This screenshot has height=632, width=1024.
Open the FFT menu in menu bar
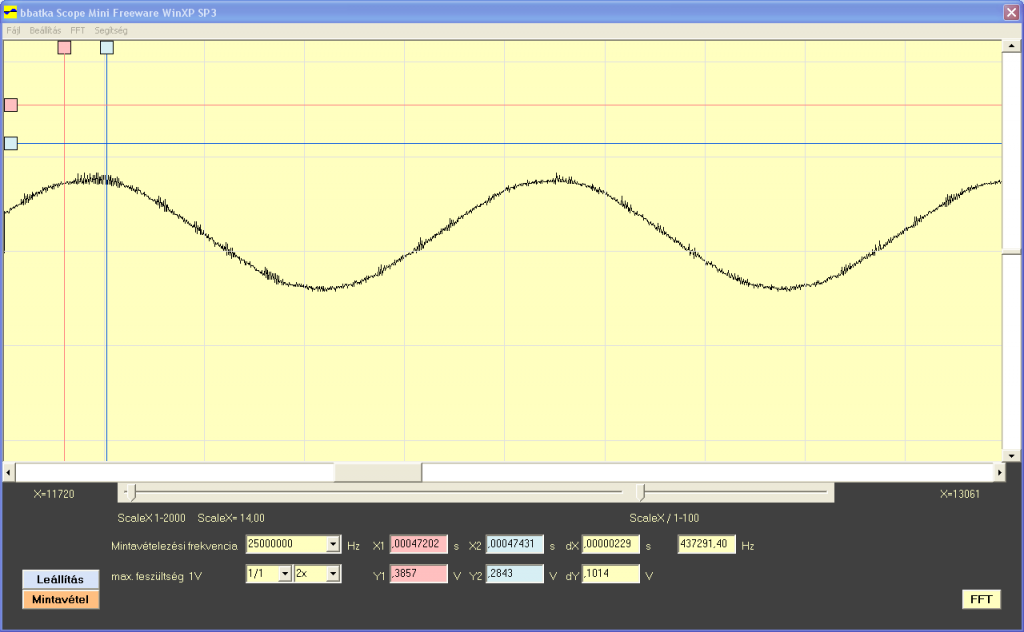(x=78, y=31)
